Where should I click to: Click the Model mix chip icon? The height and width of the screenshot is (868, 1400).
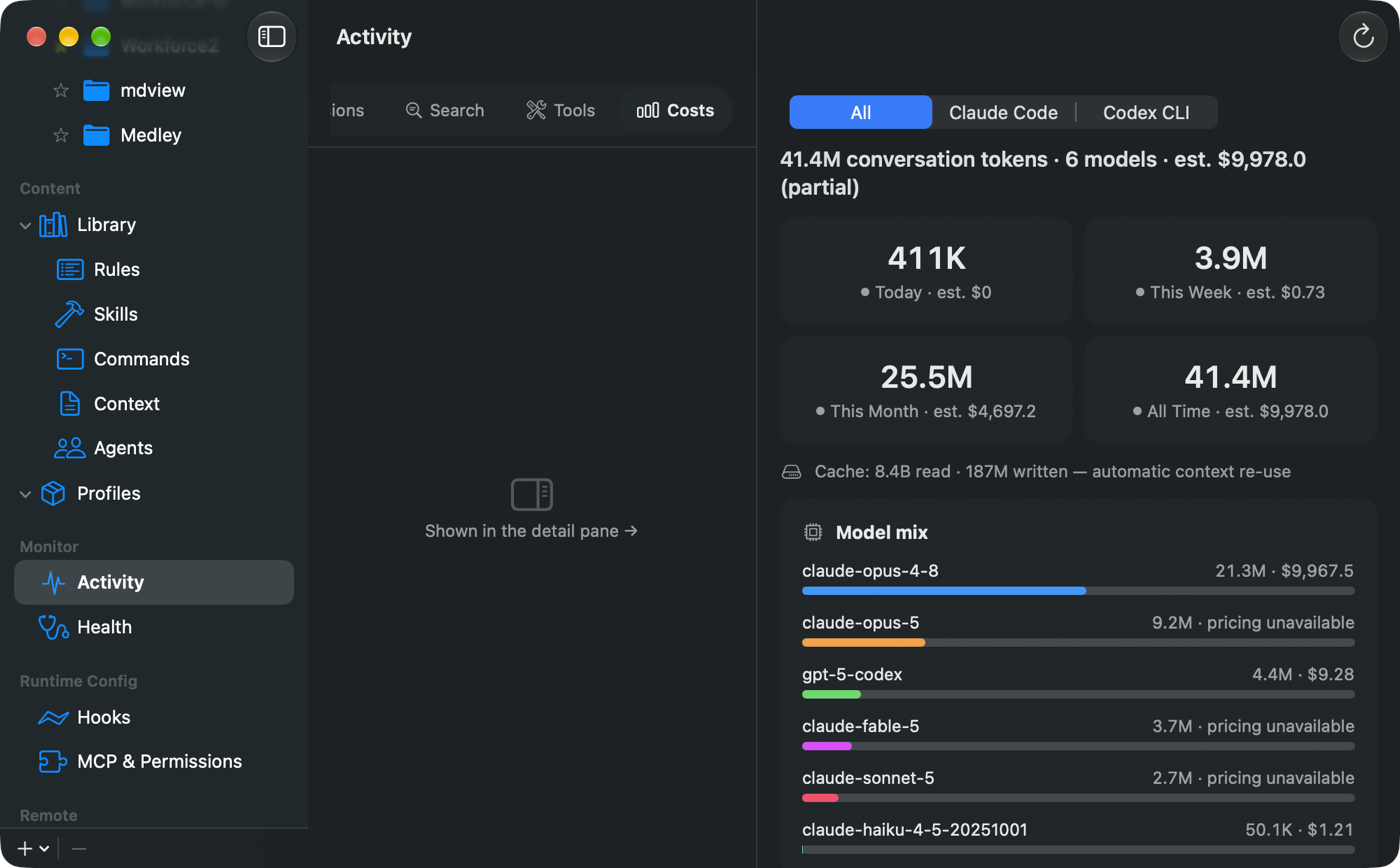click(x=813, y=533)
